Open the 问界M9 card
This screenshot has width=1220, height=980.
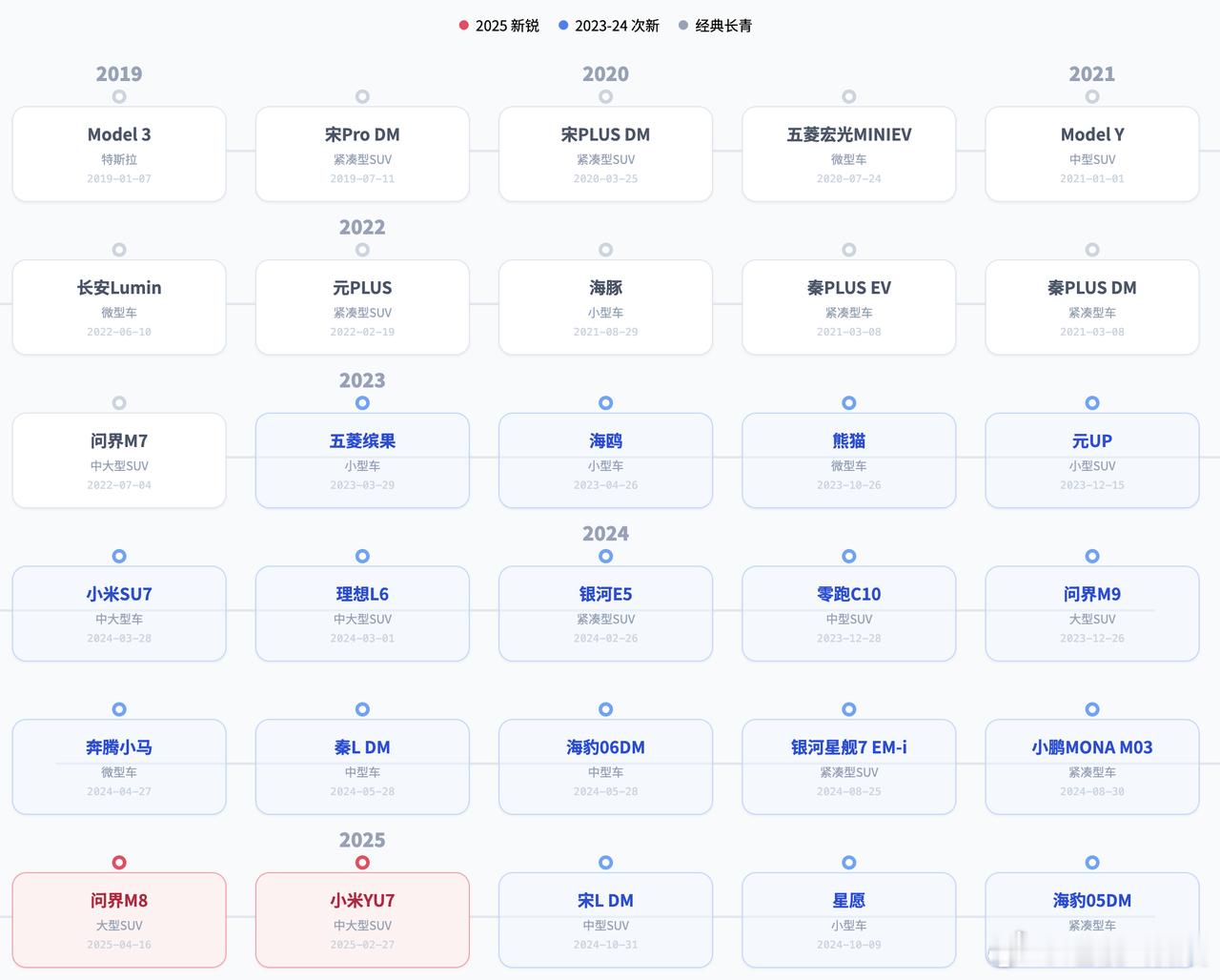point(1092,614)
